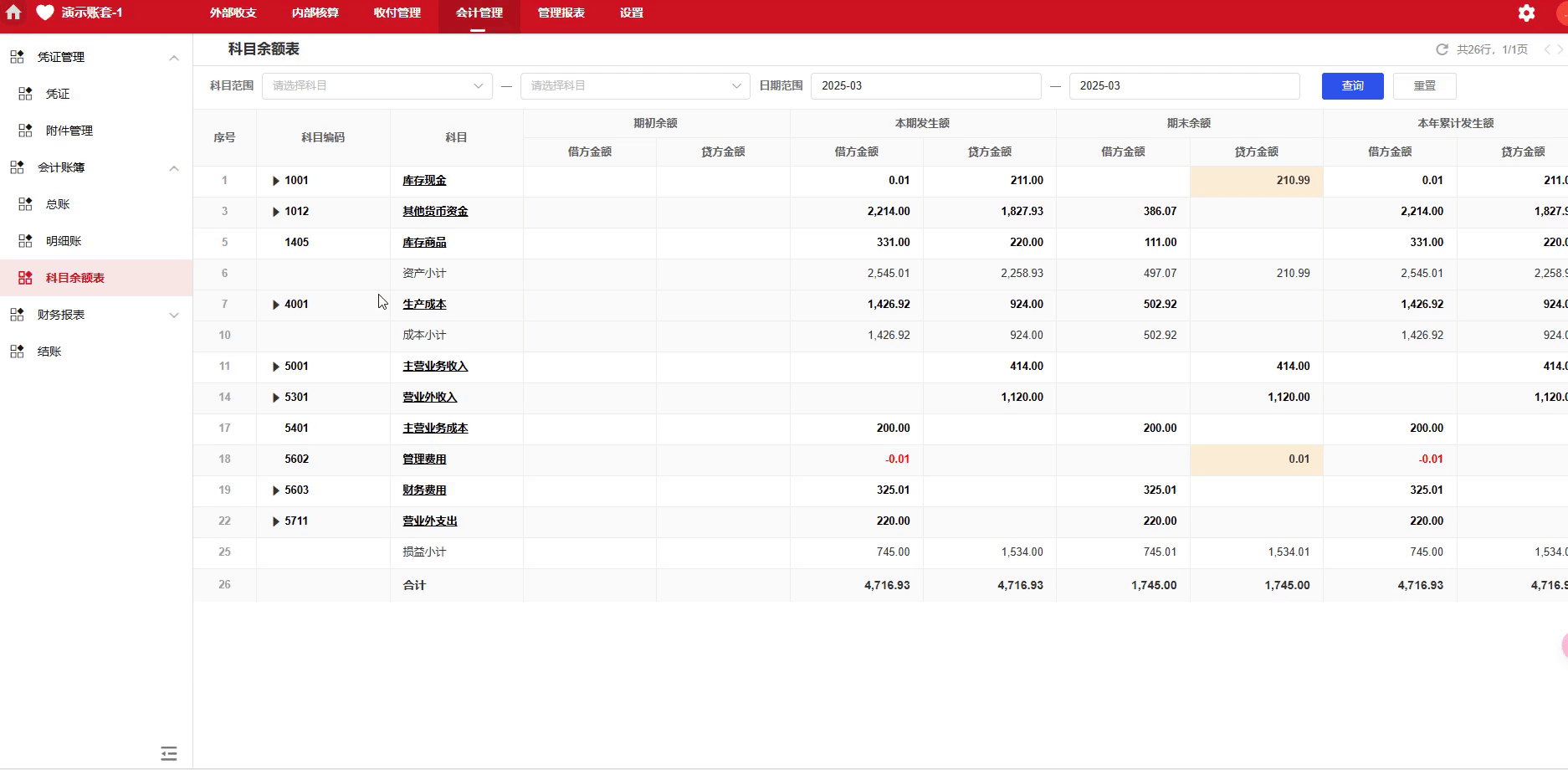Collapse the 凭证管理 sidebar group
The image size is (1568, 770).
tap(173, 58)
